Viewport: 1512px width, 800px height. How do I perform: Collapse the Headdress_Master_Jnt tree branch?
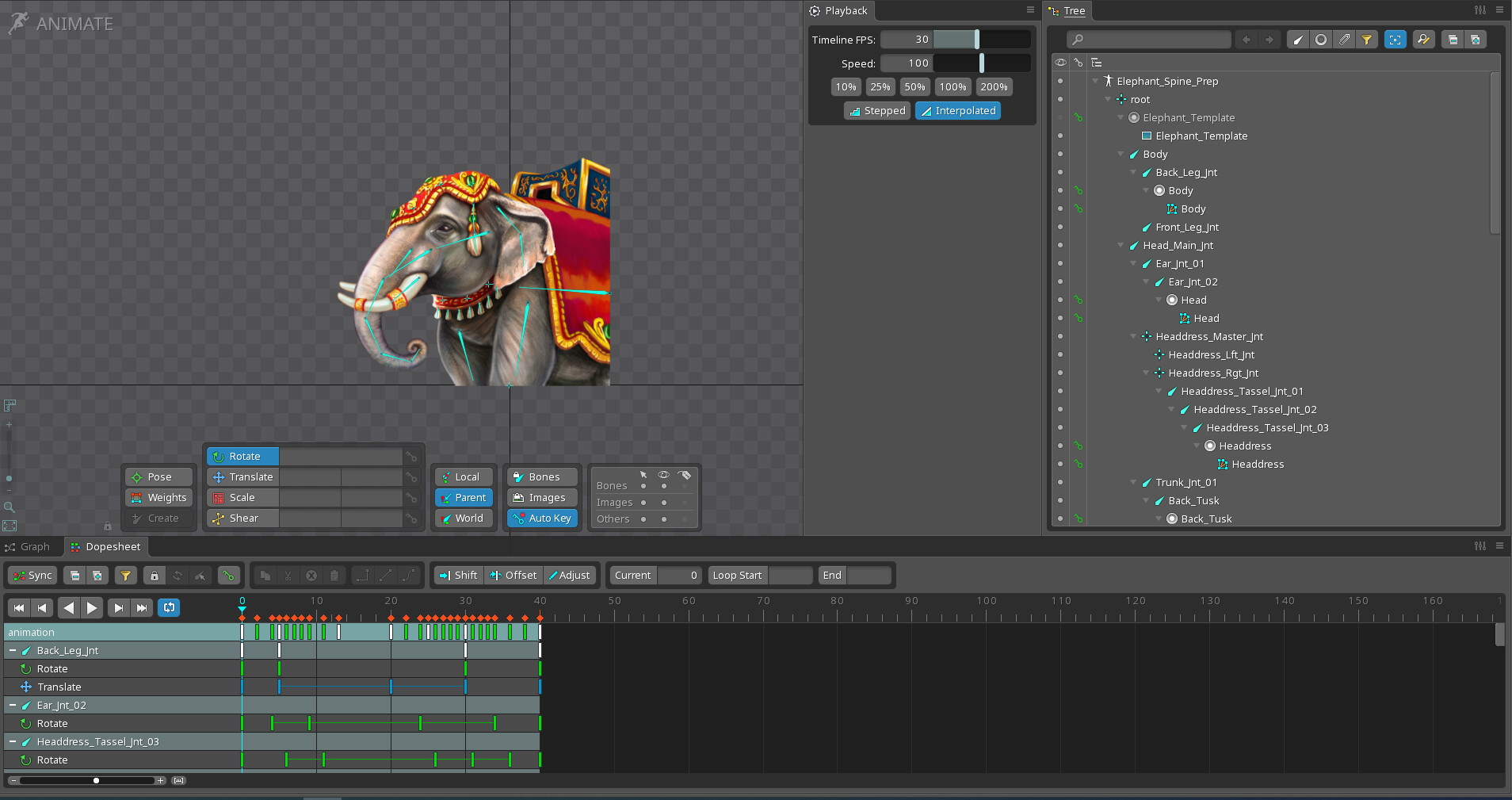[x=1134, y=336]
